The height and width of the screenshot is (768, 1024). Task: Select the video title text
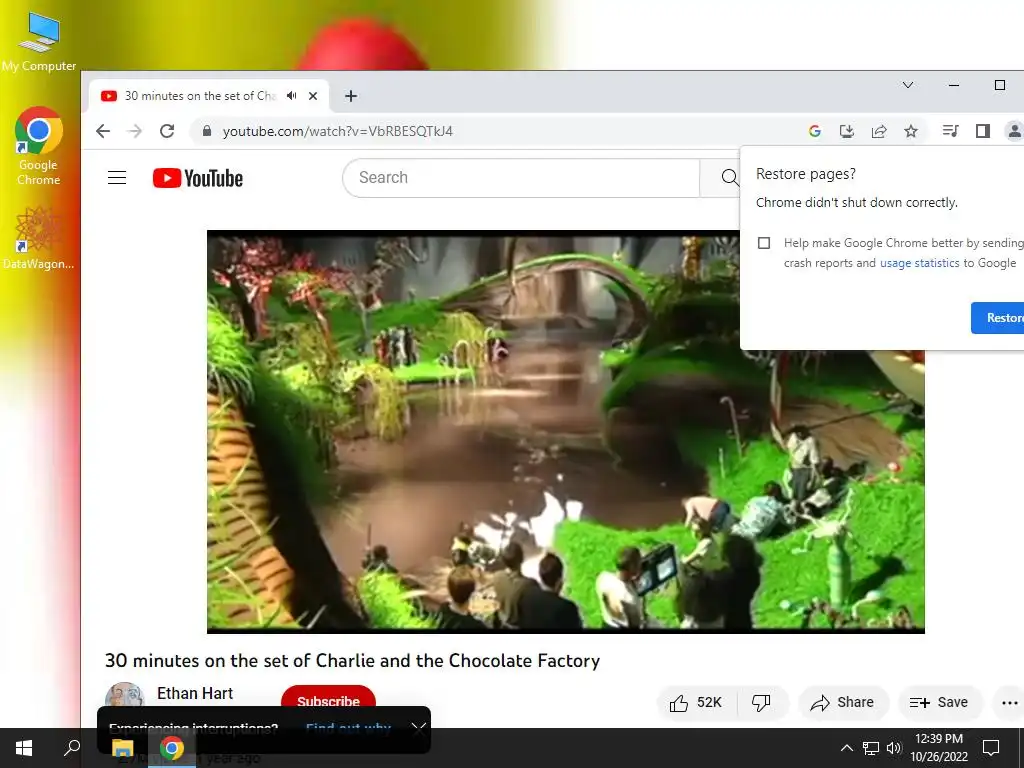pos(353,660)
